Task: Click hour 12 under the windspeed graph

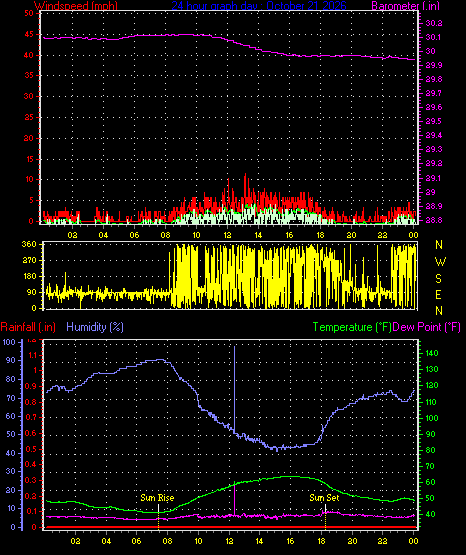Action: tap(227, 235)
